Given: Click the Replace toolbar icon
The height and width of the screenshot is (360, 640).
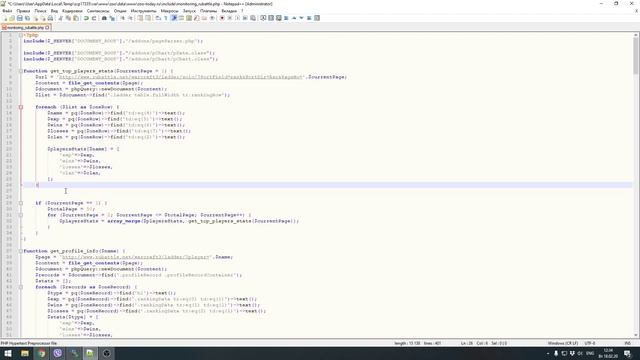Looking at the screenshot, I should pos(112,18).
